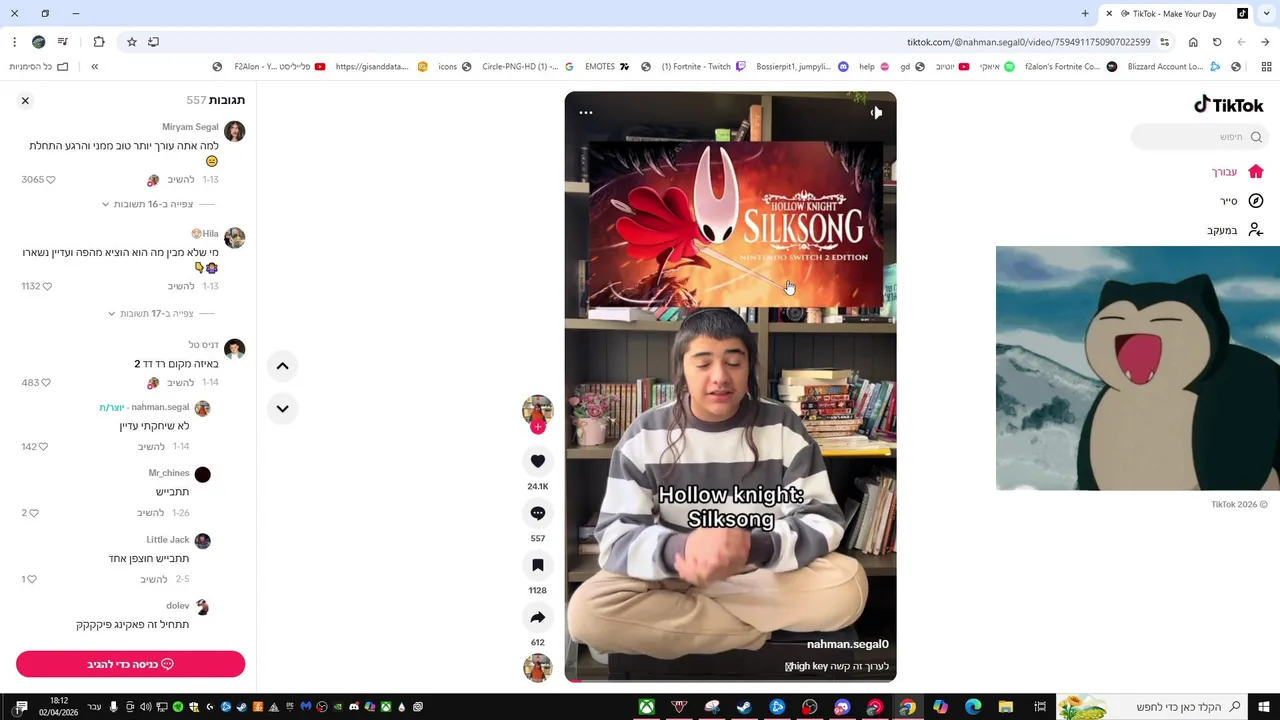Viewport: 1280px width, 720px height.
Task: Click the share arrow icon showing 612
Action: tap(538, 617)
